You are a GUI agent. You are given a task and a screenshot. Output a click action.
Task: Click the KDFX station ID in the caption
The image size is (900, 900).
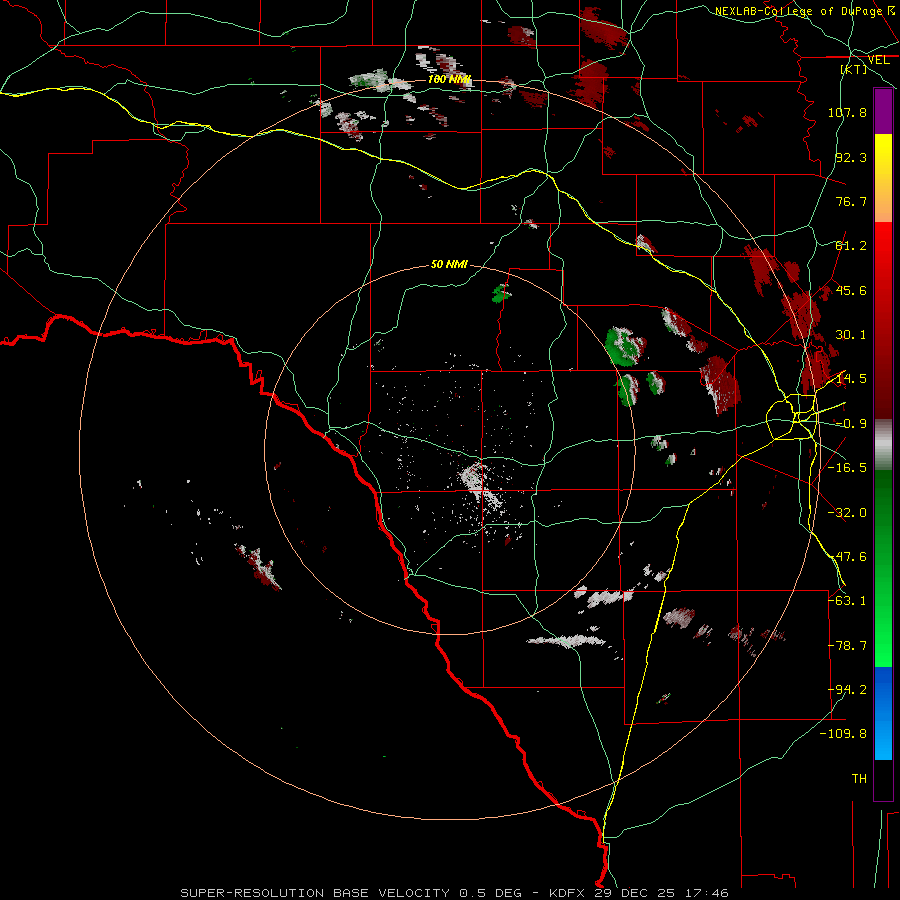coord(567,893)
